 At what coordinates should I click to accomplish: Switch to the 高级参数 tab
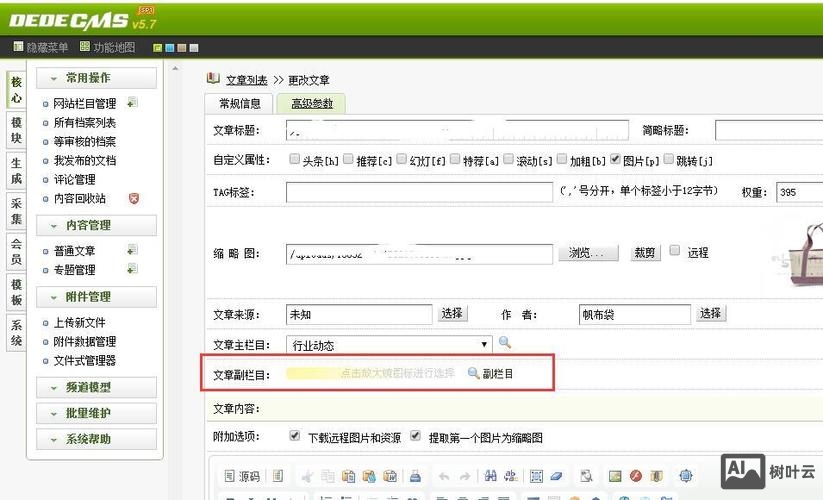coord(312,103)
